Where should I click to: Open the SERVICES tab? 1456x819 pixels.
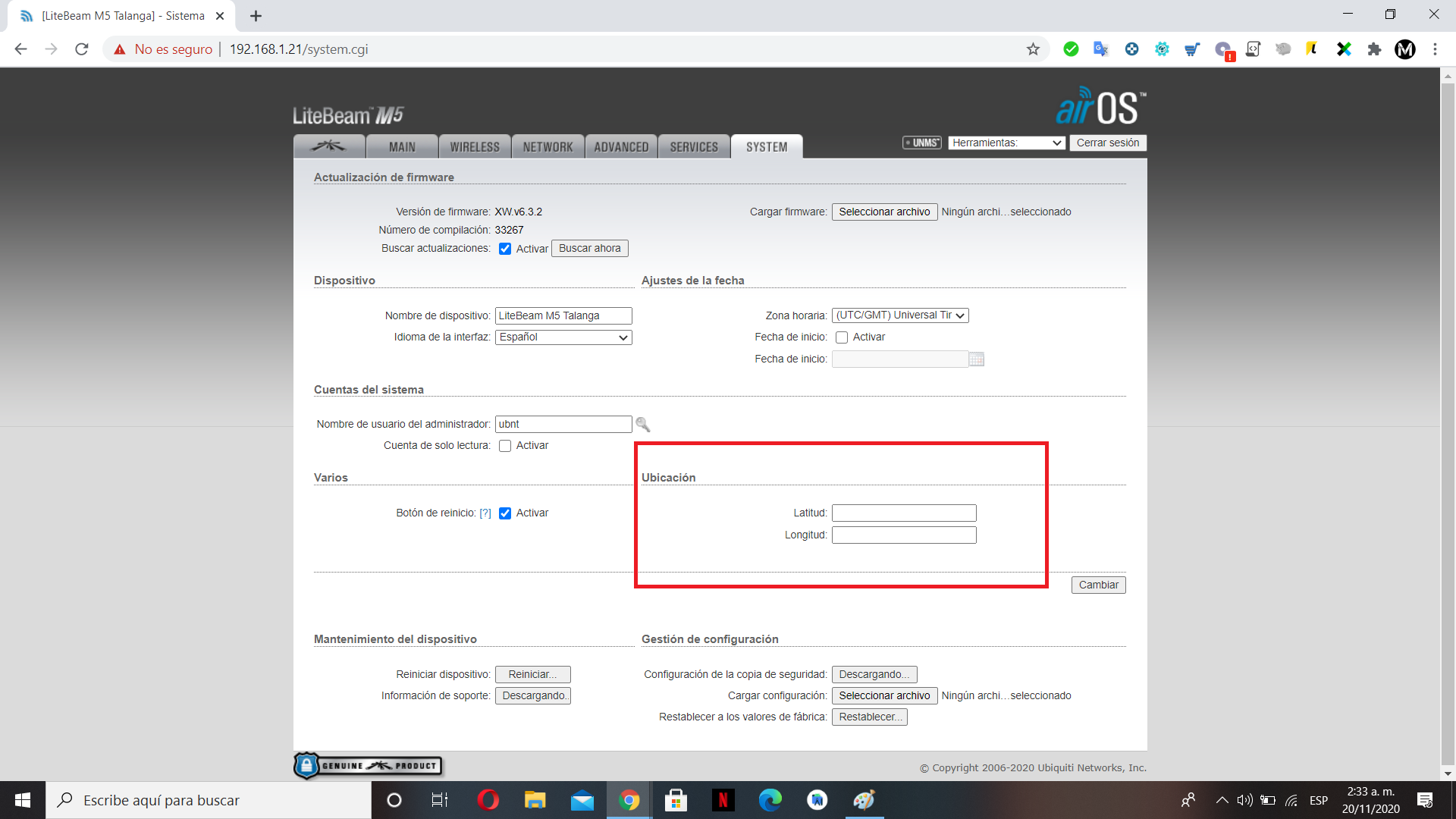click(x=694, y=146)
